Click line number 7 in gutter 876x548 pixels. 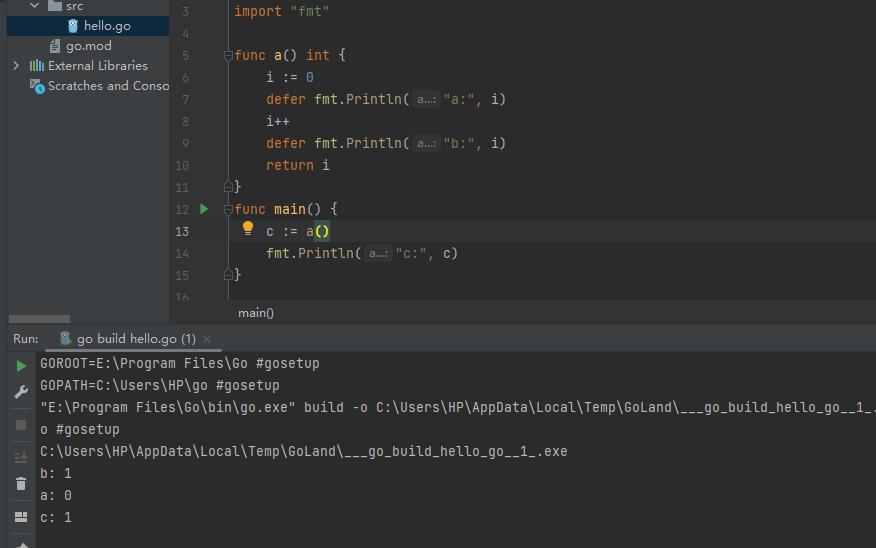(185, 99)
